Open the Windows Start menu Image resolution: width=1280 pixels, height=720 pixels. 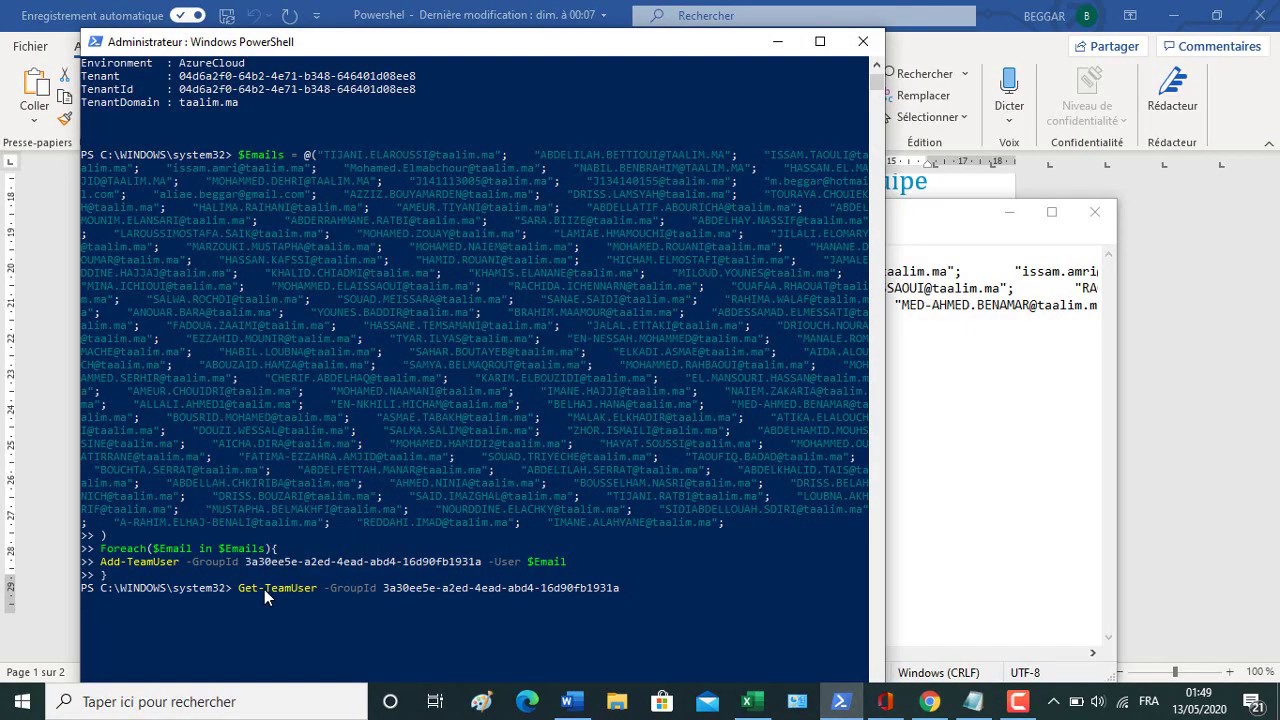click(x=22, y=701)
